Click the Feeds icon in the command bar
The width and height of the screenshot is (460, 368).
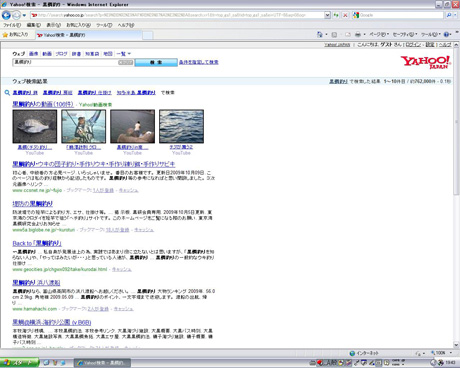(x=334, y=34)
